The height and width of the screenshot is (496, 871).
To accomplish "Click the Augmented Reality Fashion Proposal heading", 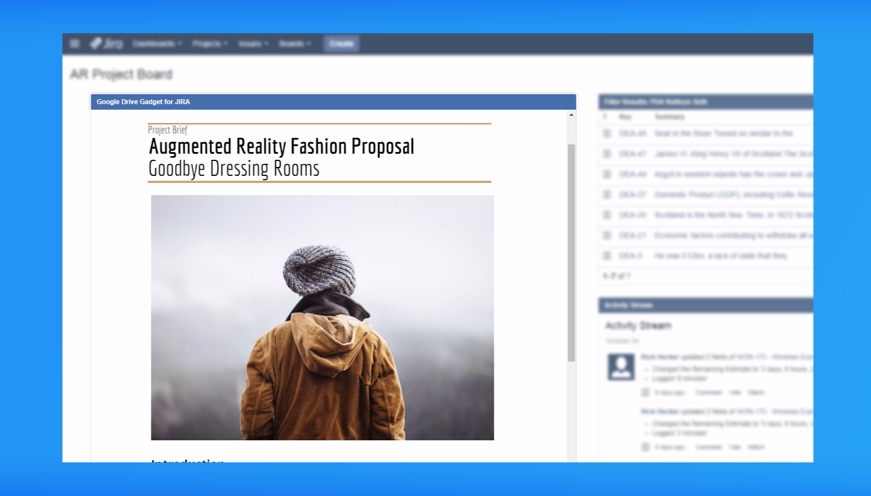I will (281, 147).
